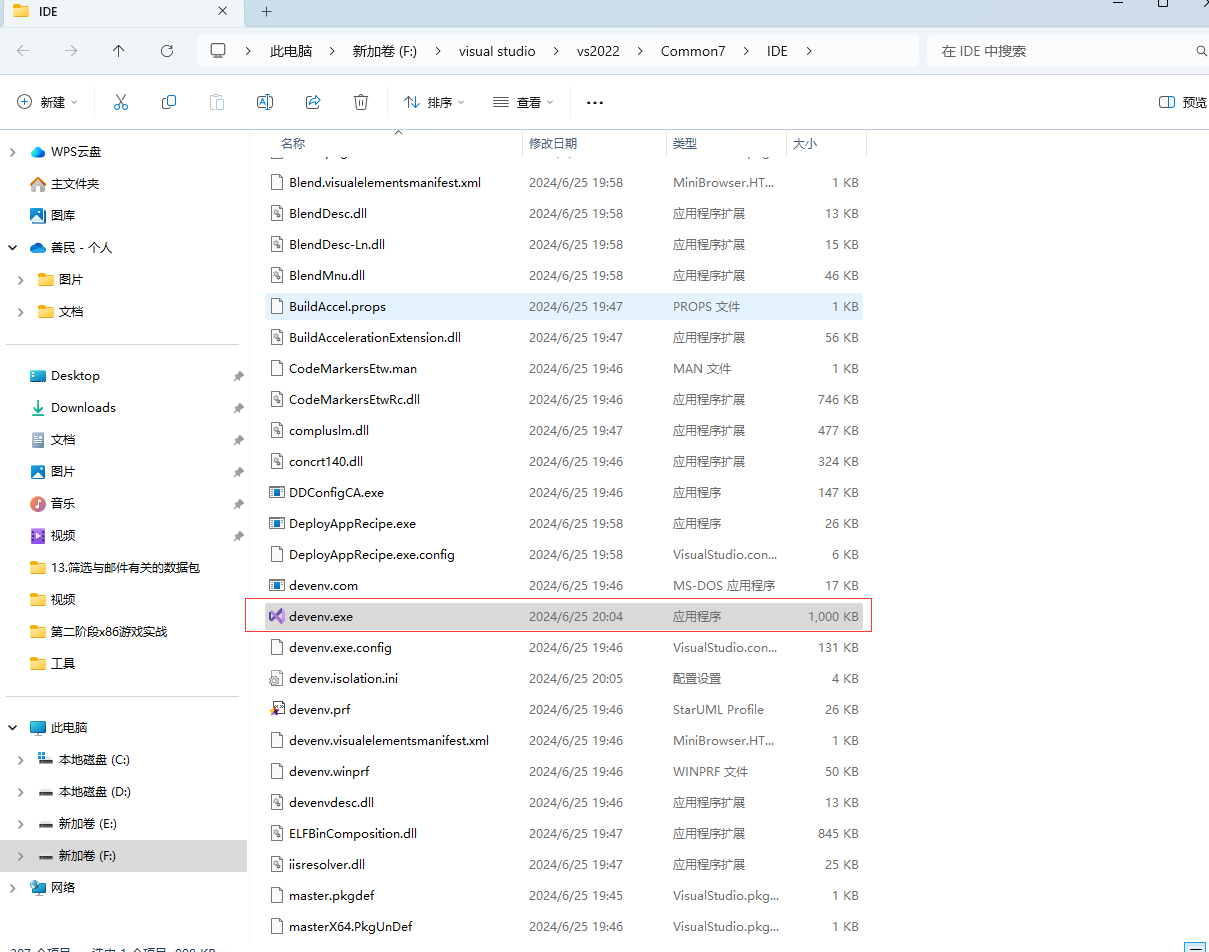Select masterX64.PkgUnDef file

coord(564,926)
